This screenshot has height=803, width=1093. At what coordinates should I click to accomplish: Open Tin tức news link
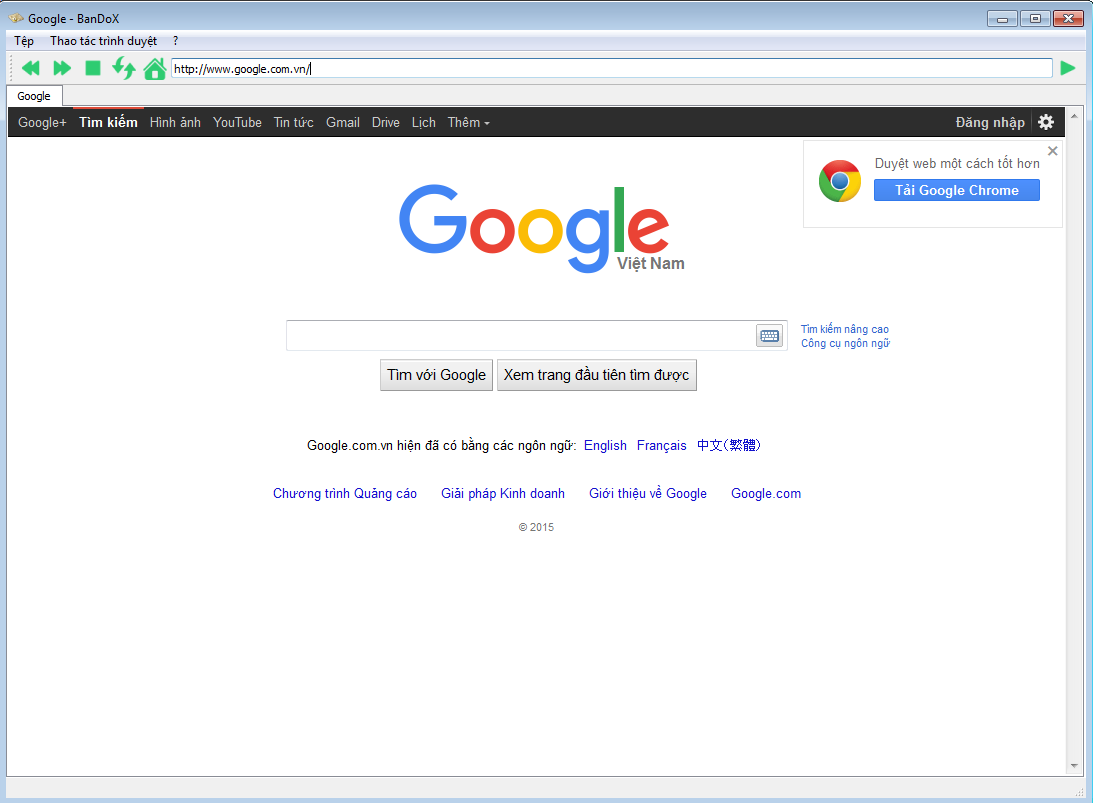pyautogui.click(x=293, y=123)
